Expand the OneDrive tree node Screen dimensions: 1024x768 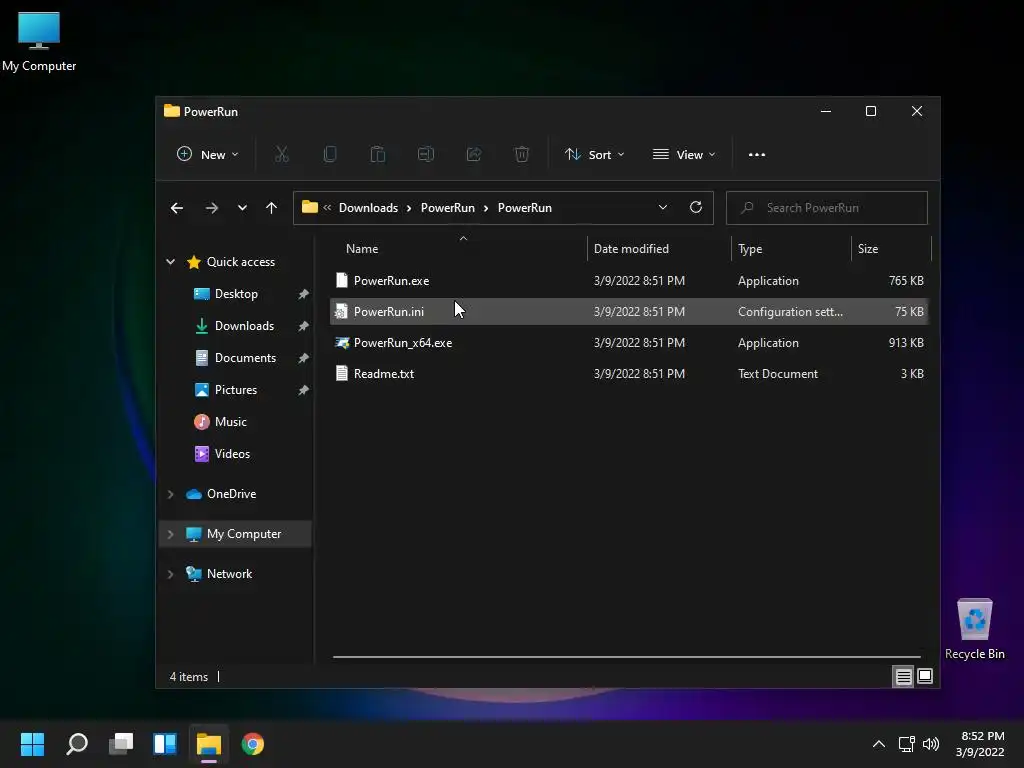170,494
